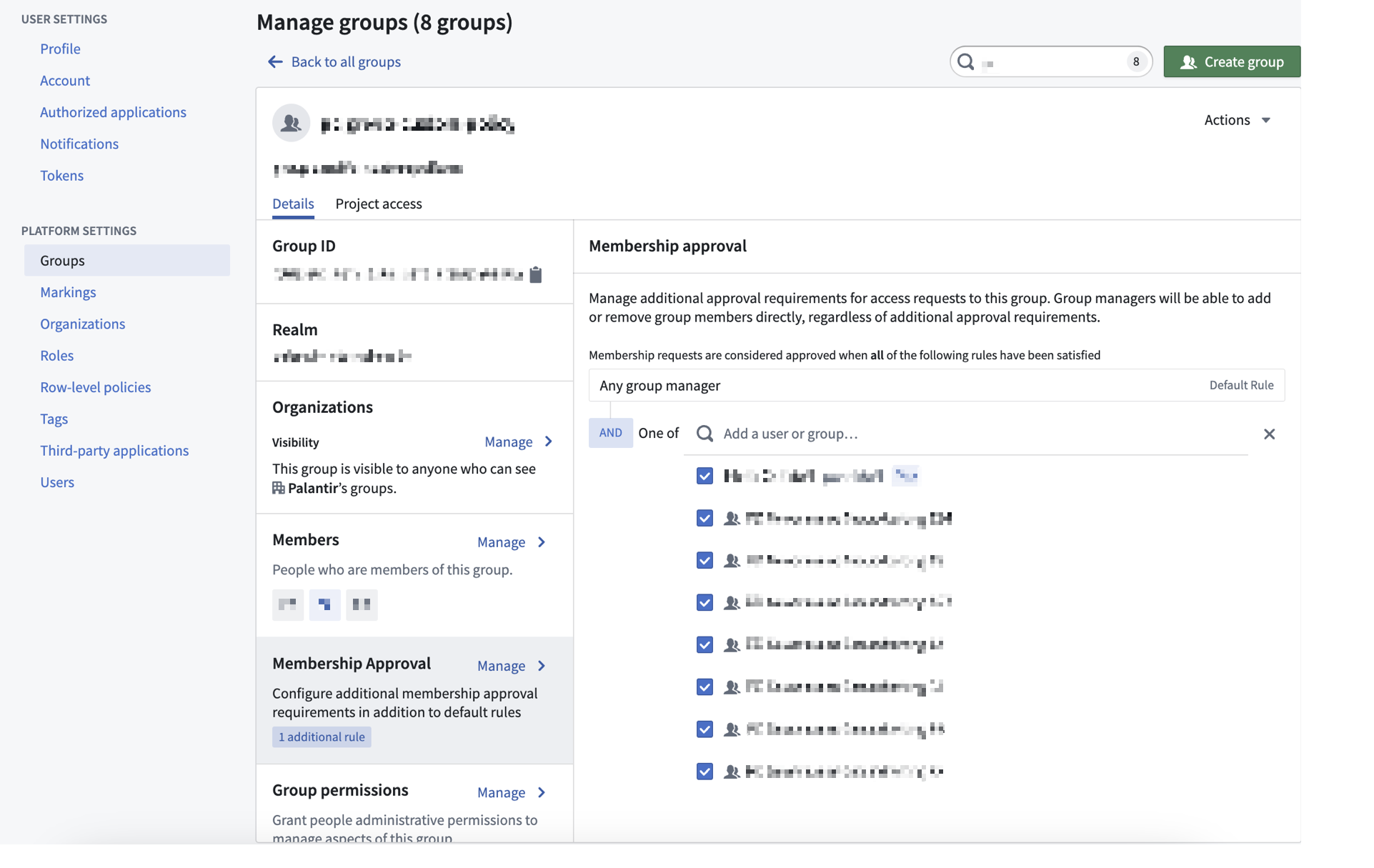
Task: Open Third-party applications in sidebar
Action: click(114, 451)
